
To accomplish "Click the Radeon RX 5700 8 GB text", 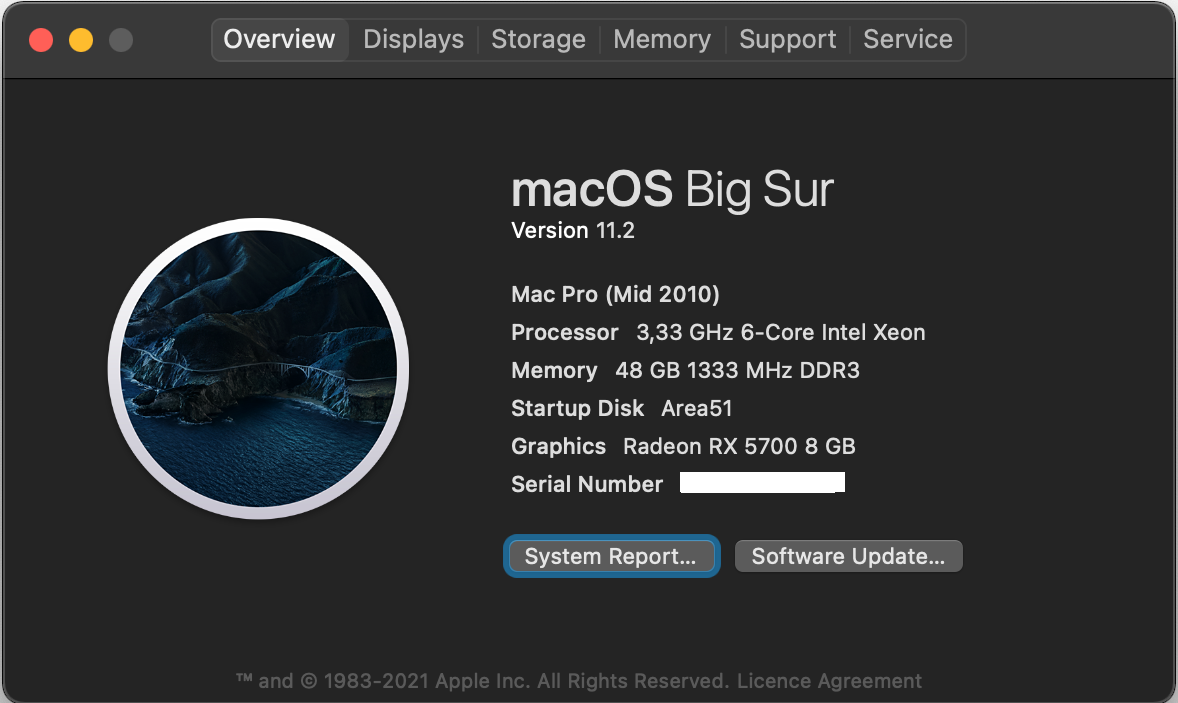I will [x=739, y=447].
